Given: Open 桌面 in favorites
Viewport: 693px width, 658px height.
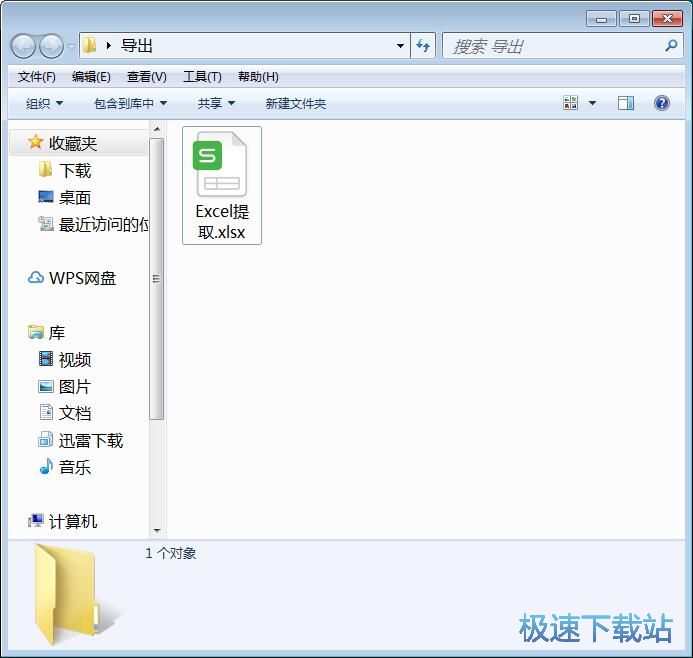Looking at the screenshot, I should pyautogui.click(x=75, y=198).
